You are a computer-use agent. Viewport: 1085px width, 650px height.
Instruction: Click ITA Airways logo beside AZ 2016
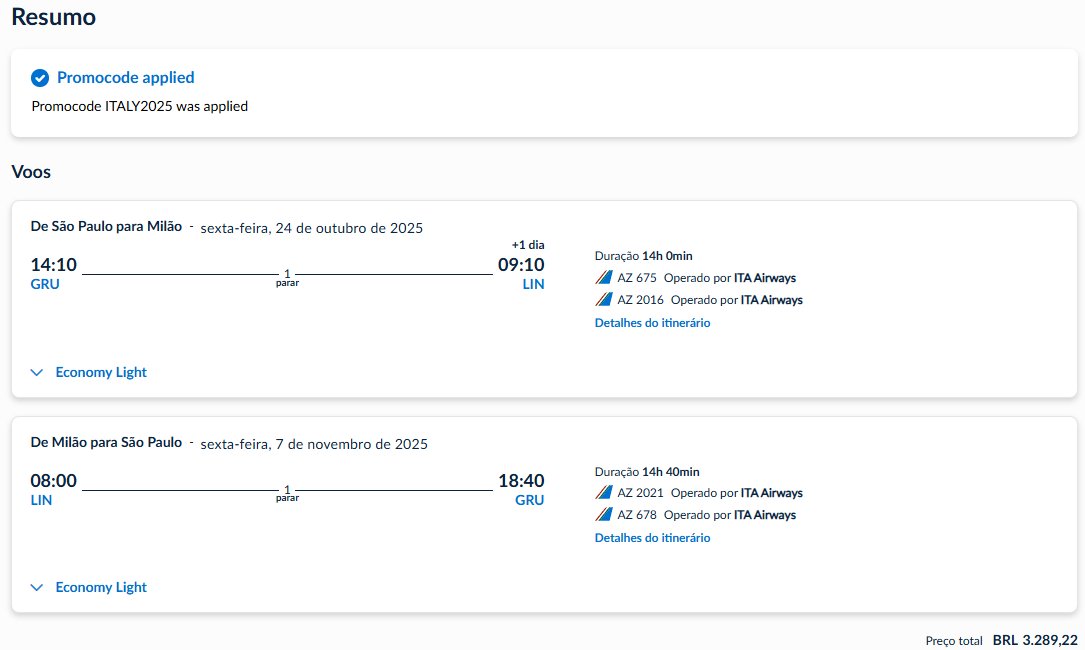tap(604, 300)
